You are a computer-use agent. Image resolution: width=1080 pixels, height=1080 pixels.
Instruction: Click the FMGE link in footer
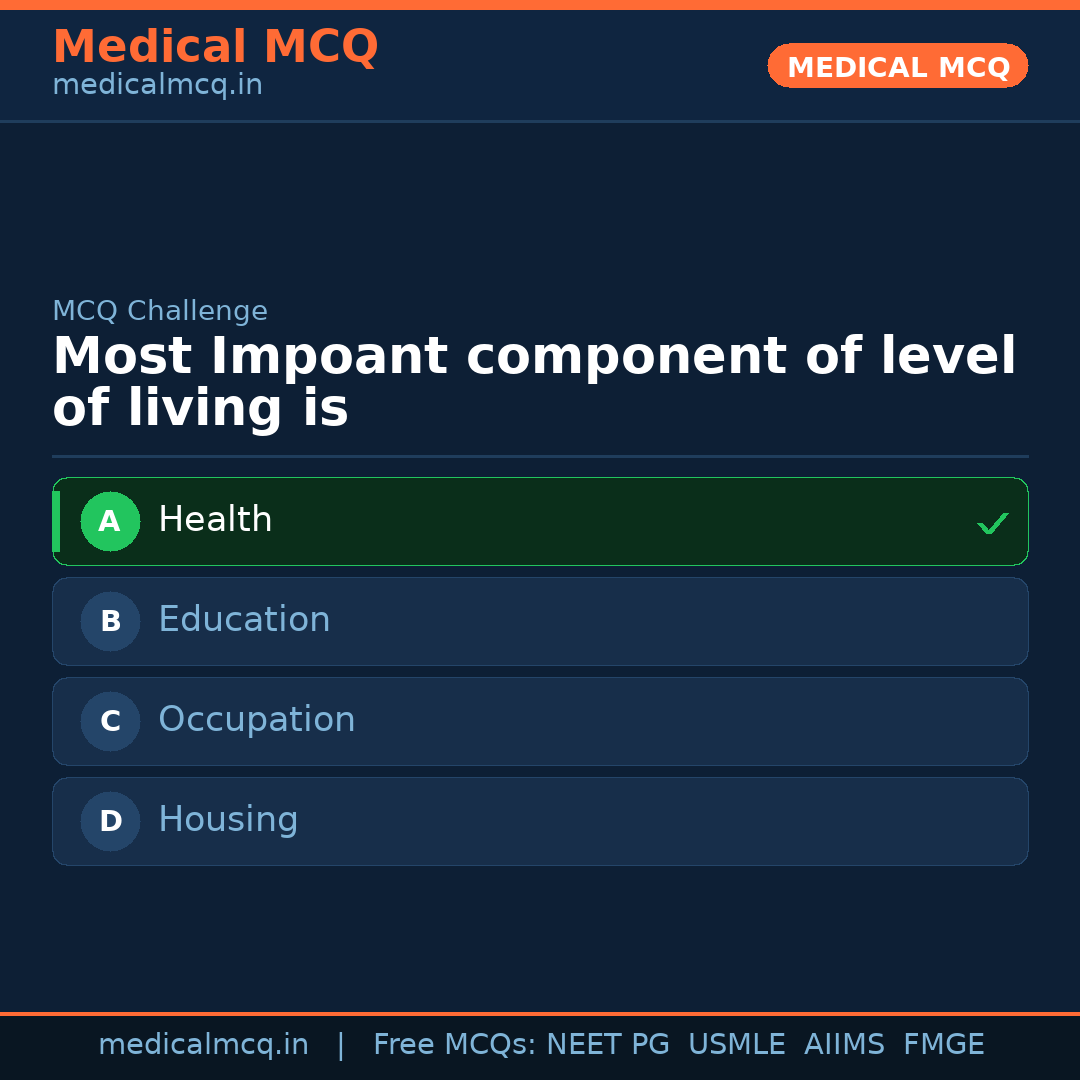[x=943, y=1044]
